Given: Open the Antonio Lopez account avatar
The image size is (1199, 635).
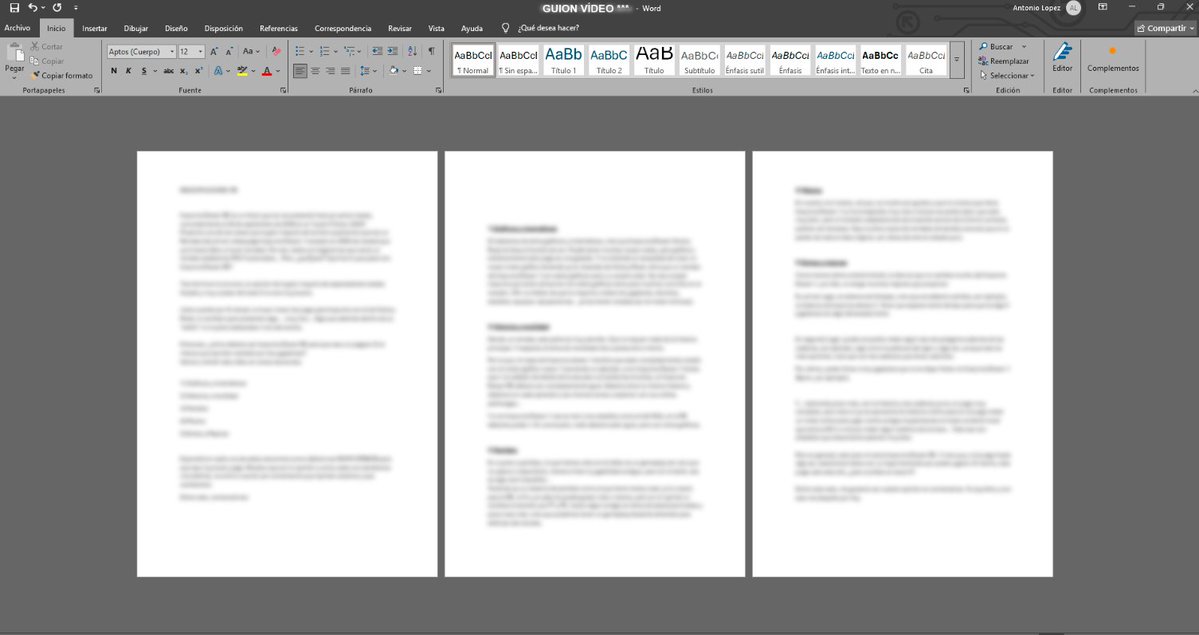Looking at the screenshot, I should [1074, 8].
